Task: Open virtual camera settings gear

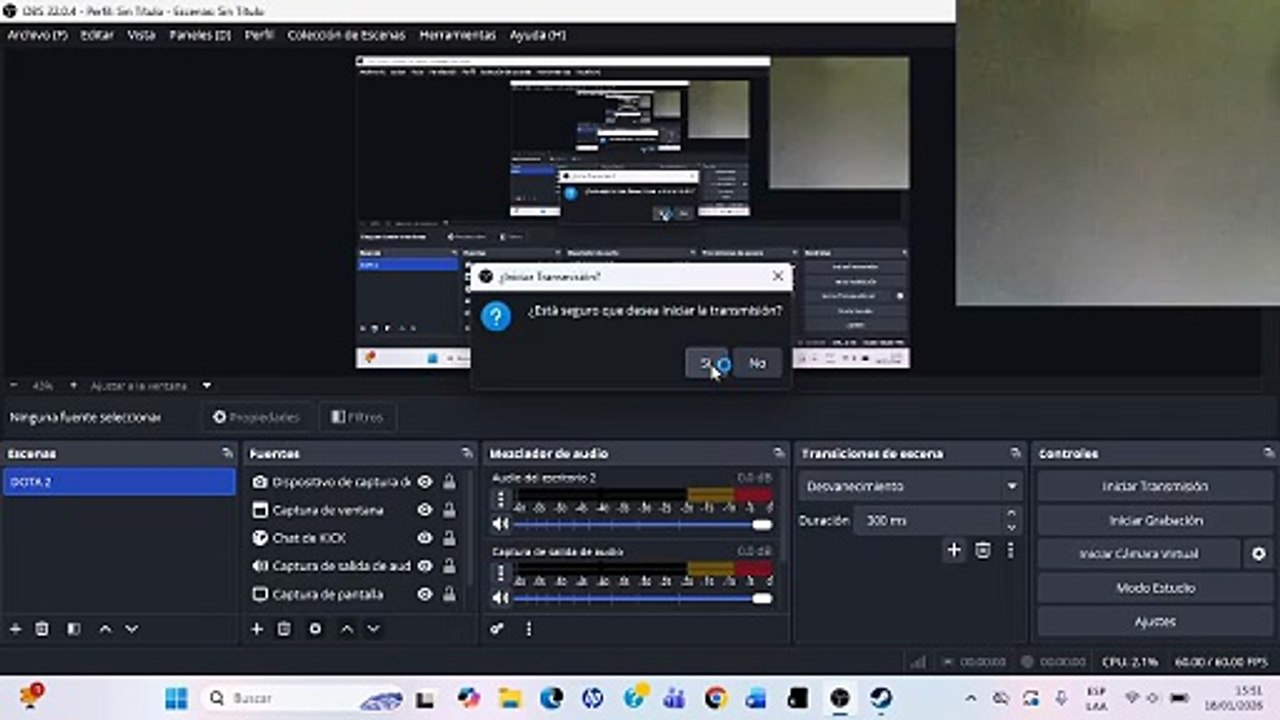Action: coord(1259,554)
